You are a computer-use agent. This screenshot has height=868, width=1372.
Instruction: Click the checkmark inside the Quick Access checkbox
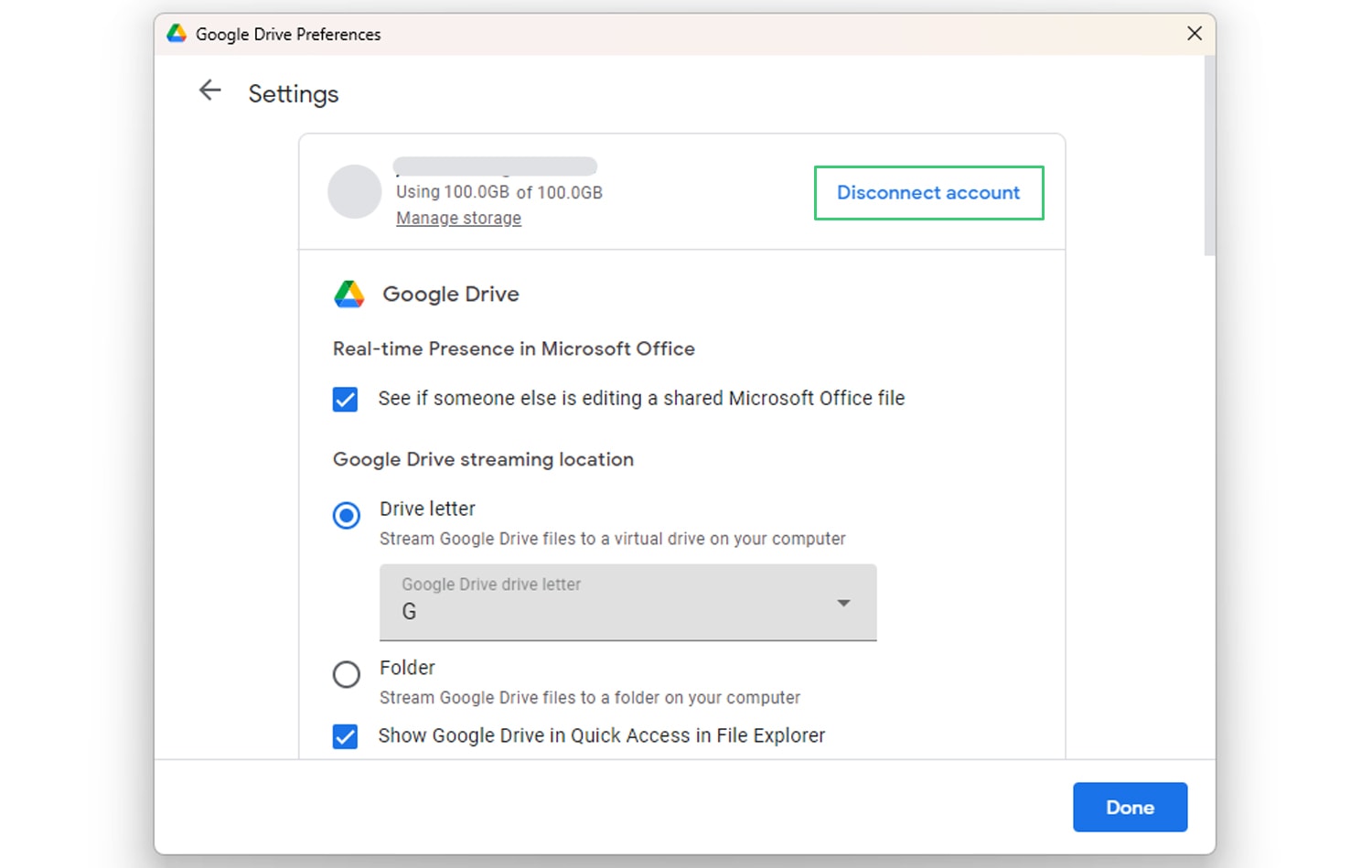[x=345, y=736]
